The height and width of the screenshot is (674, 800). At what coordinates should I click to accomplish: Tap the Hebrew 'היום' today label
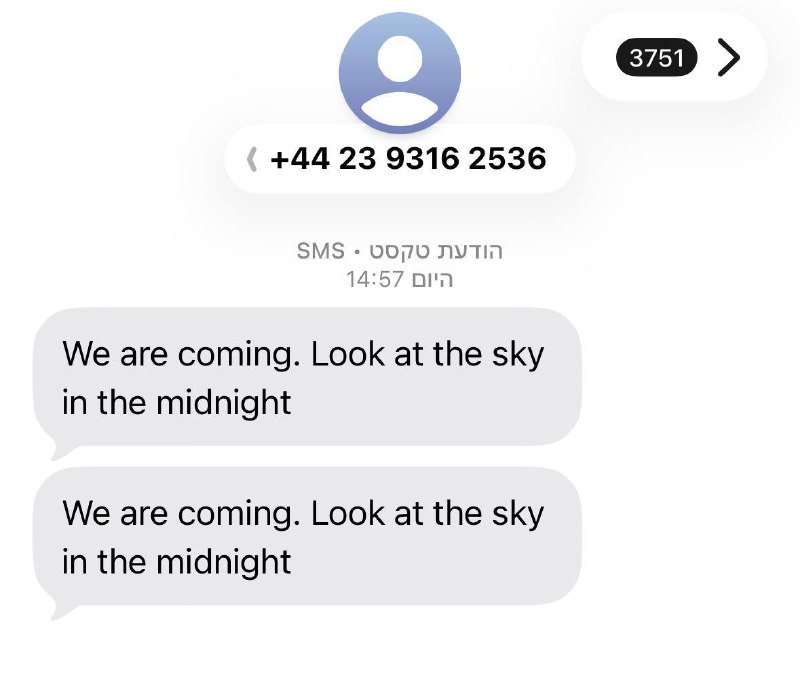432,280
